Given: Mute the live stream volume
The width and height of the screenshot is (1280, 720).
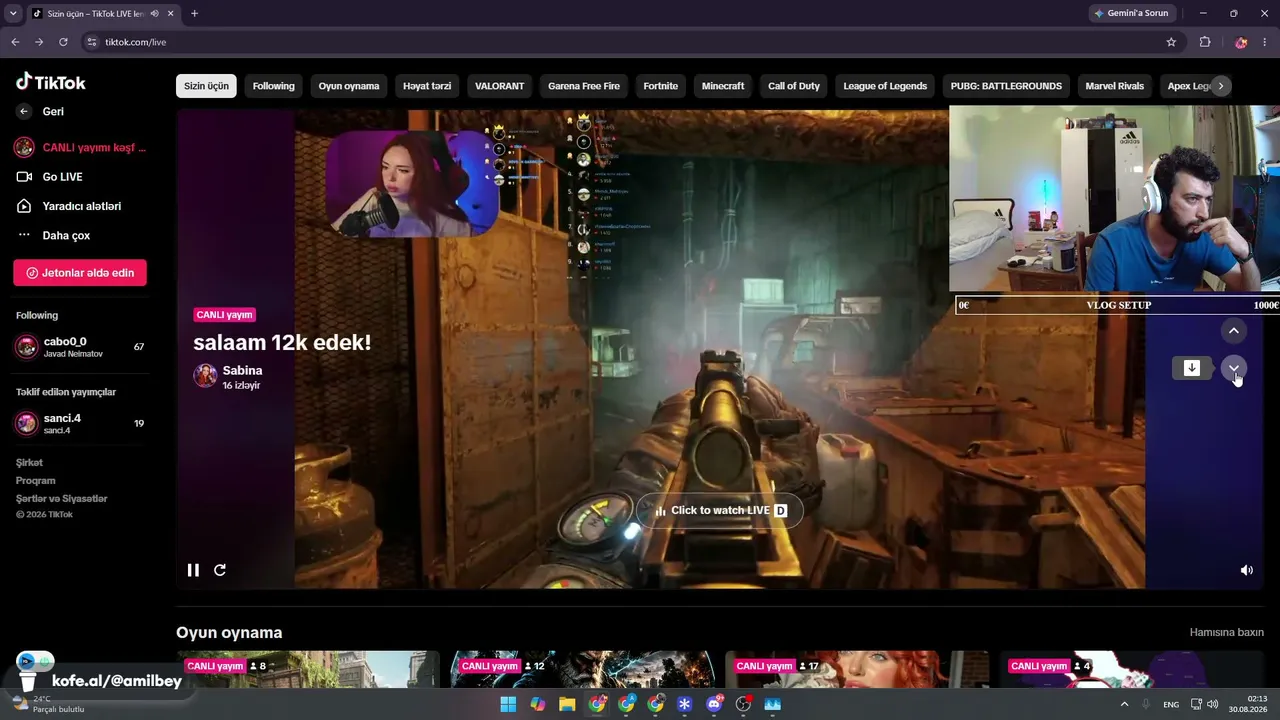Looking at the screenshot, I should (x=1247, y=570).
